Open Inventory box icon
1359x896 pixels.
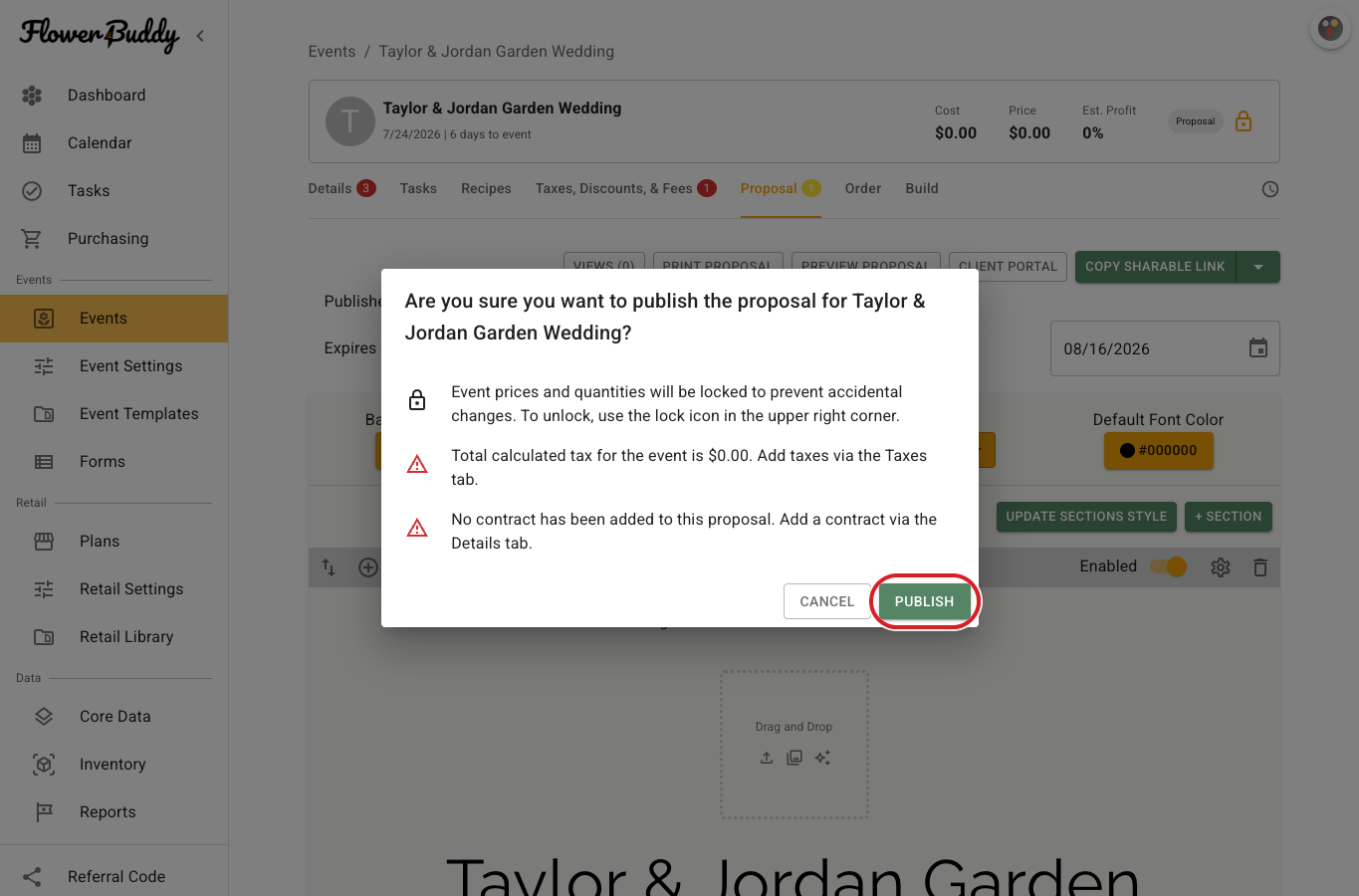coord(44,765)
